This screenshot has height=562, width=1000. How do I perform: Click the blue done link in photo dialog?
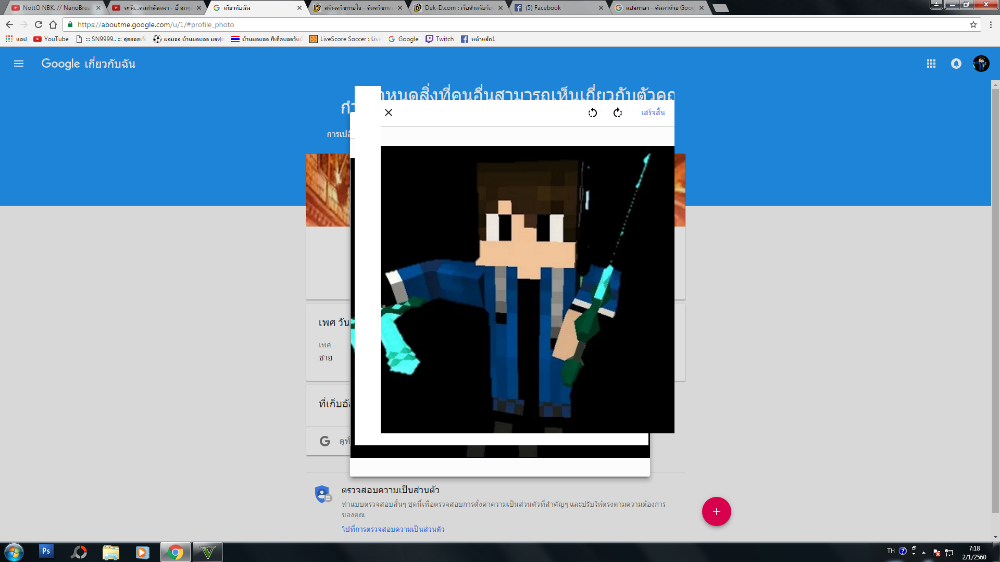tap(653, 112)
